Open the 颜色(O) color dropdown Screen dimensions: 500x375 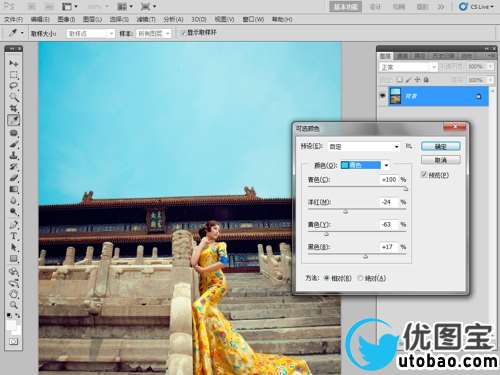pyautogui.click(x=365, y=165)
